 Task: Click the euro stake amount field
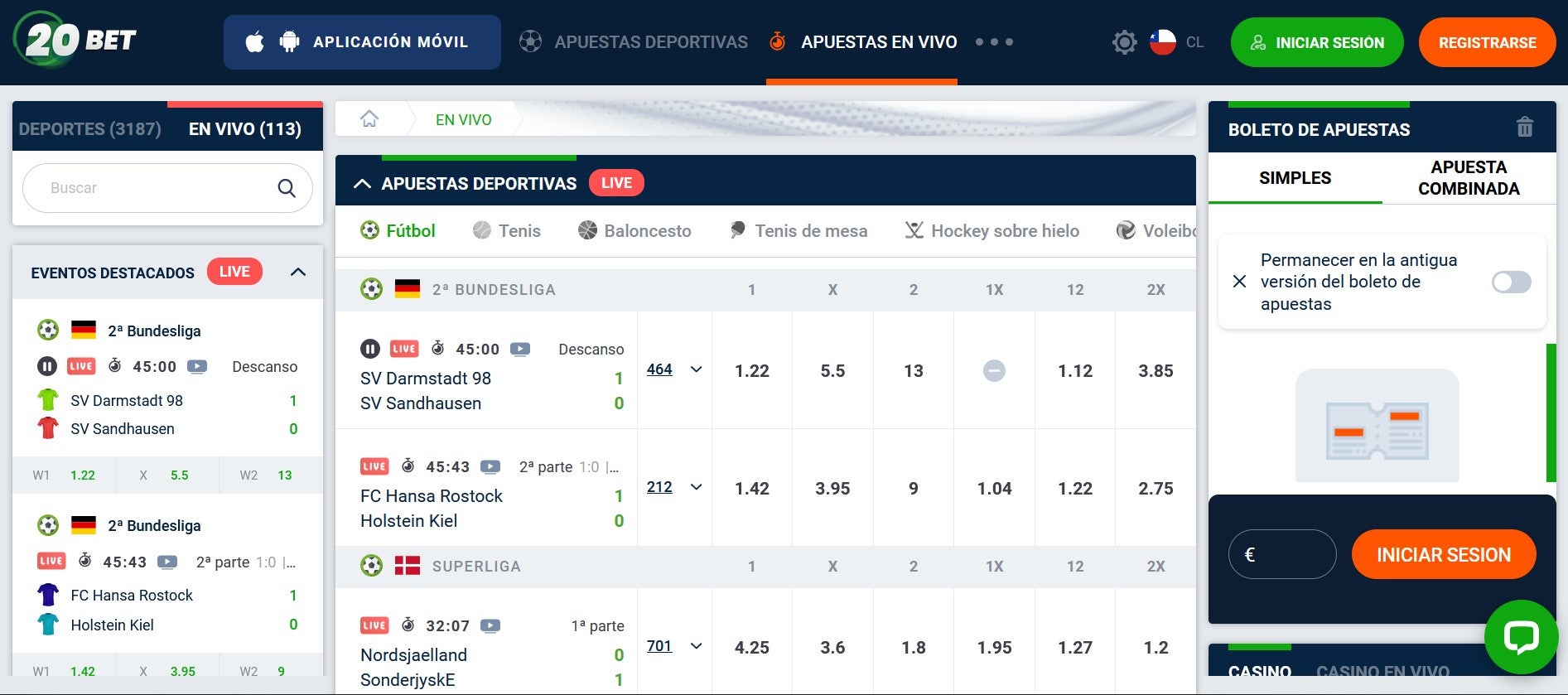(1282, 554)
